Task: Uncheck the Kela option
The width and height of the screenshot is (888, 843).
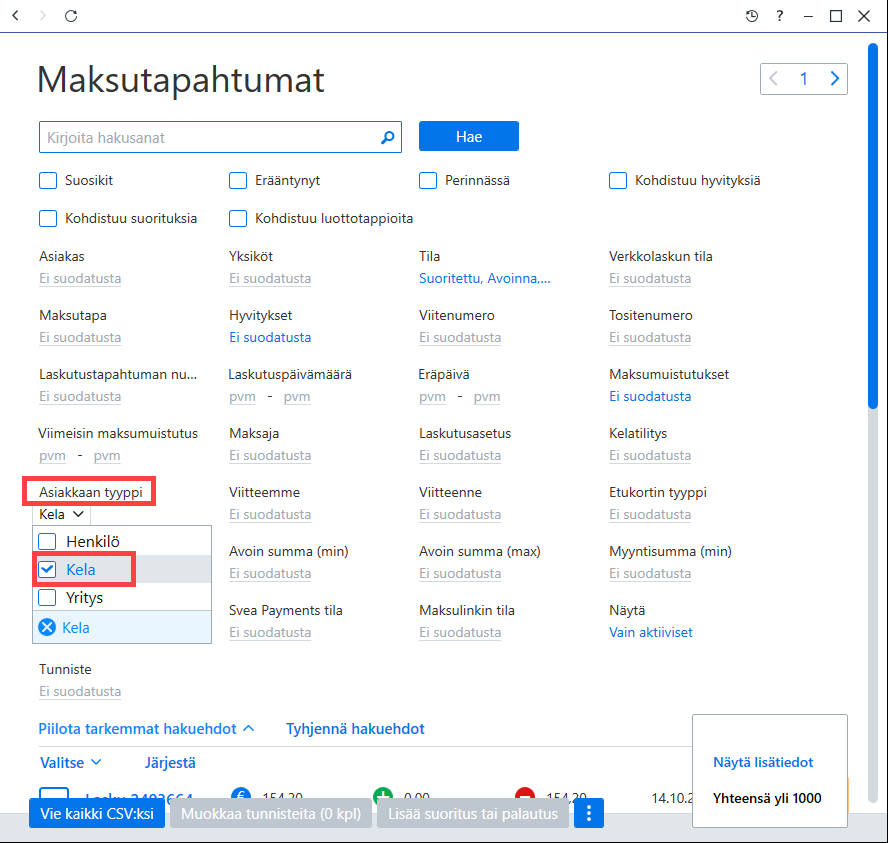Action: click(x=47, y=569)
